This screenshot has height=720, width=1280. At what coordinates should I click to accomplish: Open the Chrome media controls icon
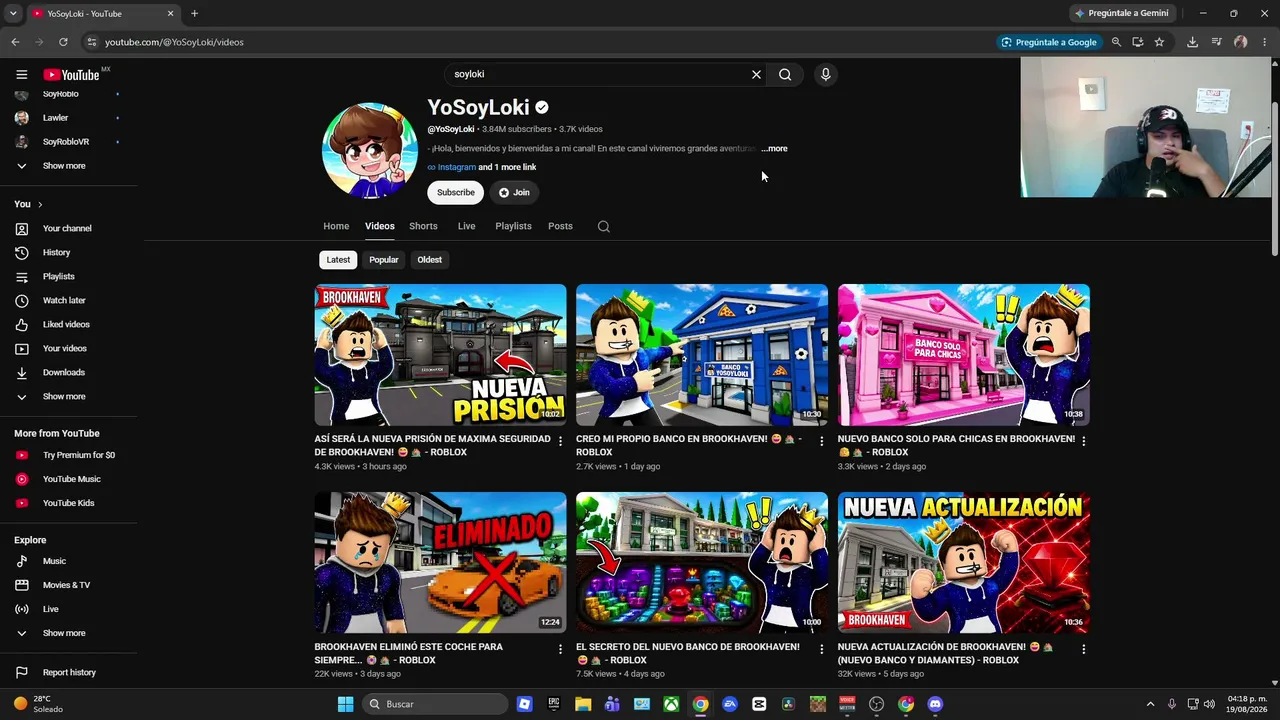tap(1216, 42)
